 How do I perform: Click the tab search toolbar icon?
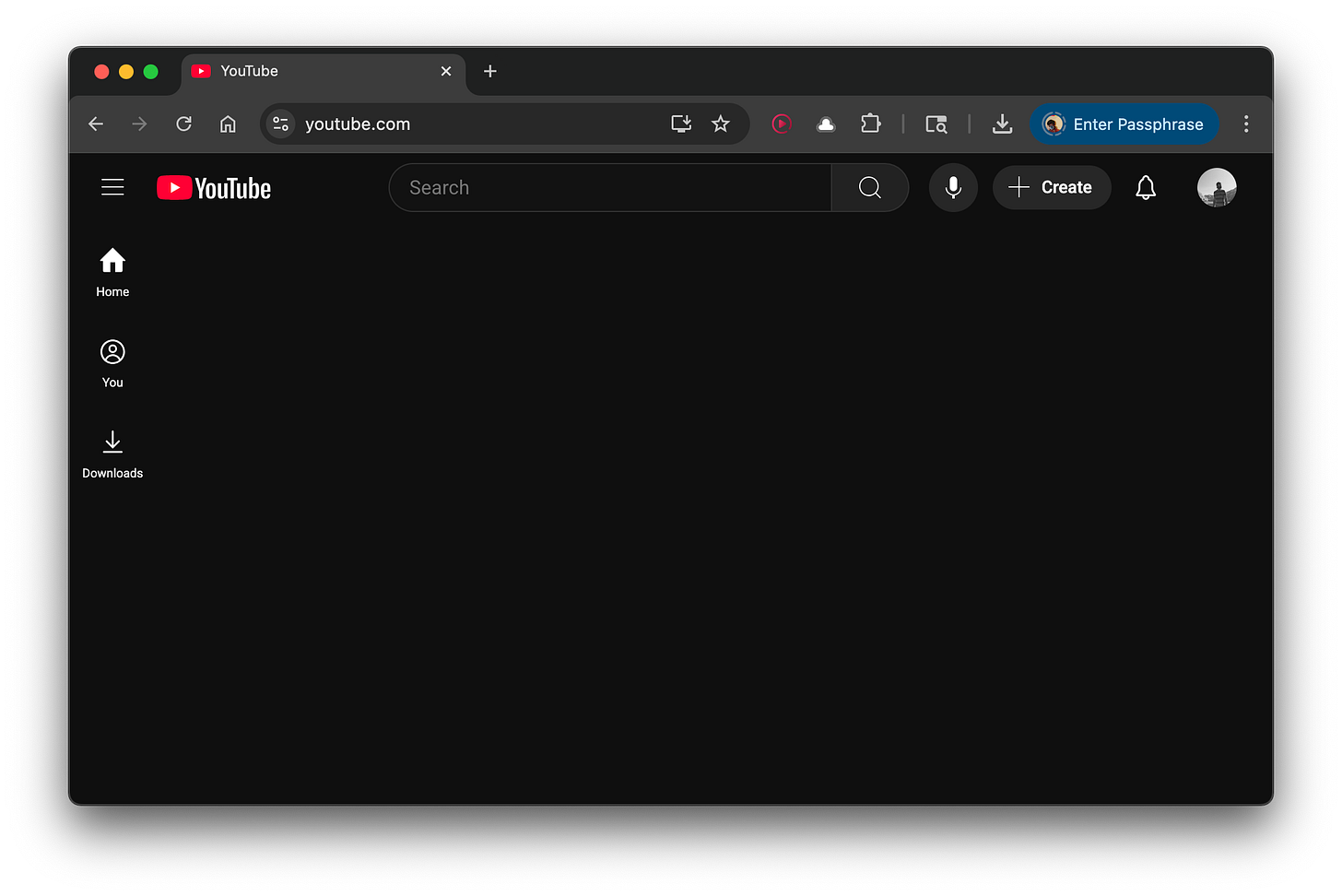pos(936,124)
